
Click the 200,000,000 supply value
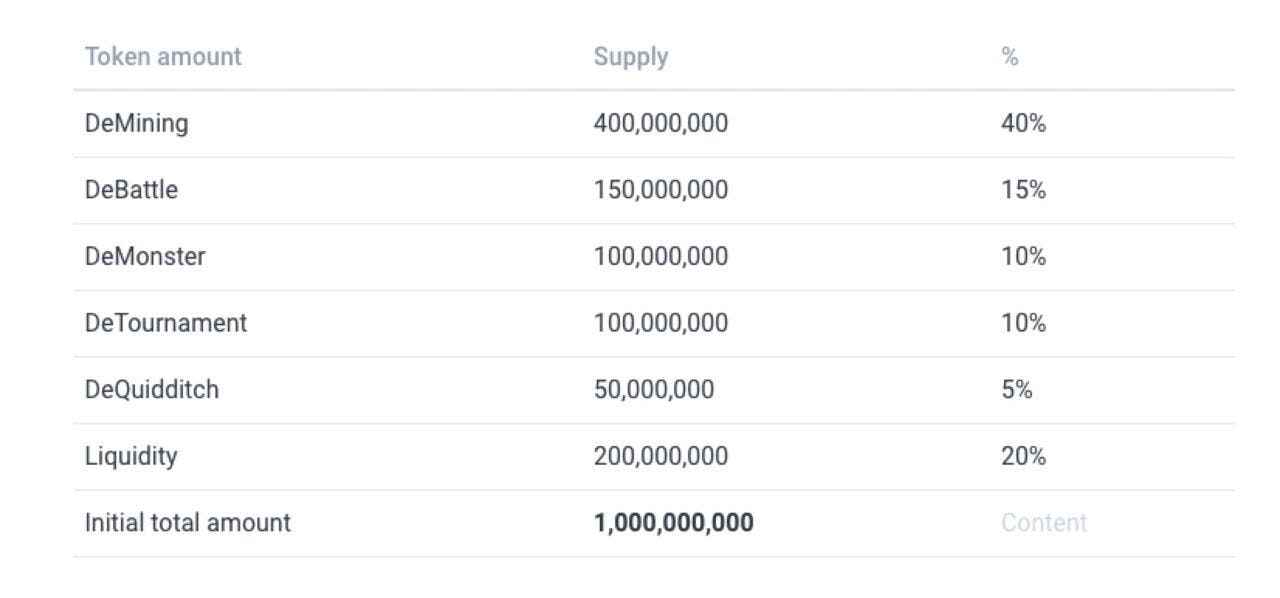(x=661, y=457)
